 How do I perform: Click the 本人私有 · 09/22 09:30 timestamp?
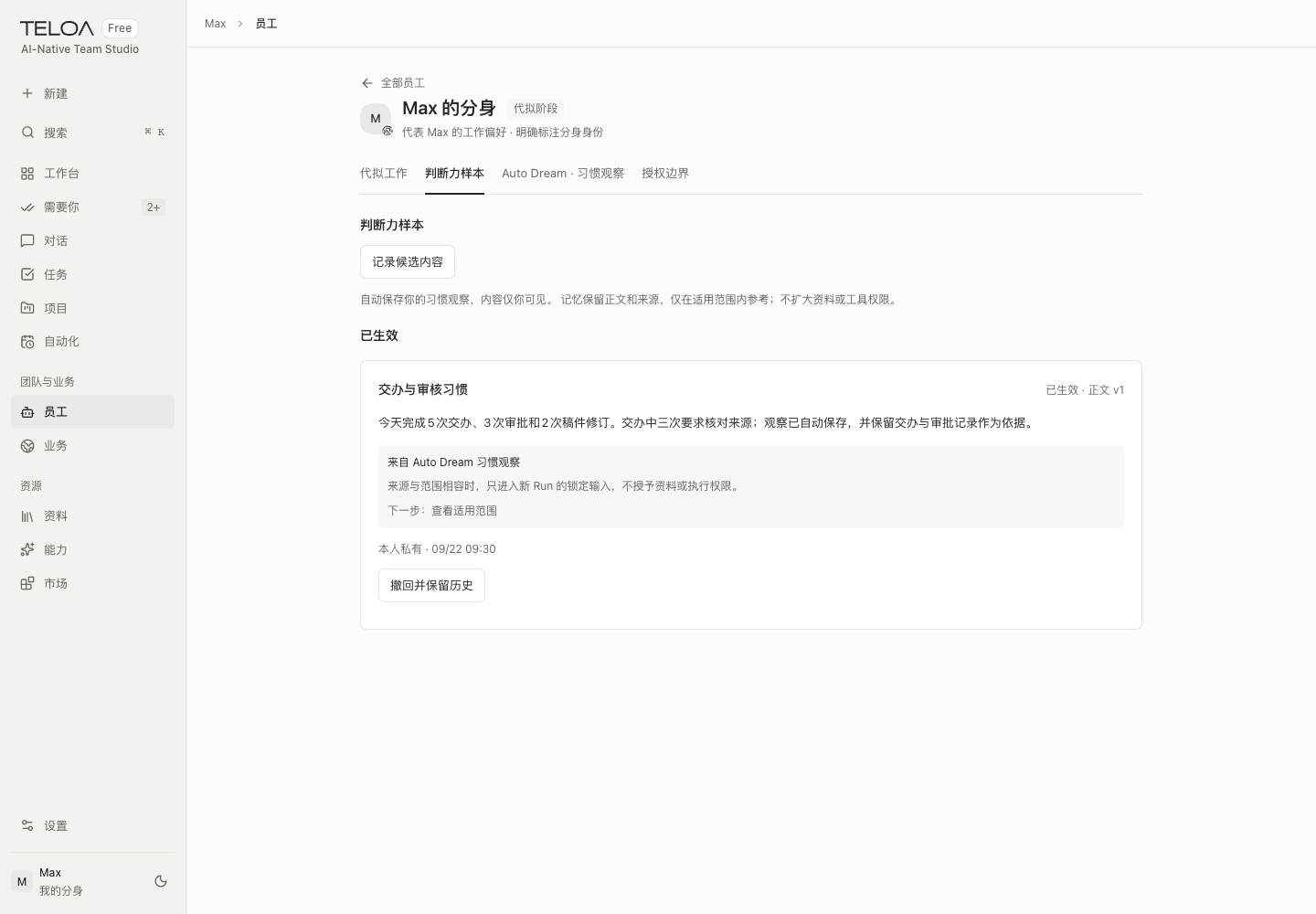click(x=437, y=549)
